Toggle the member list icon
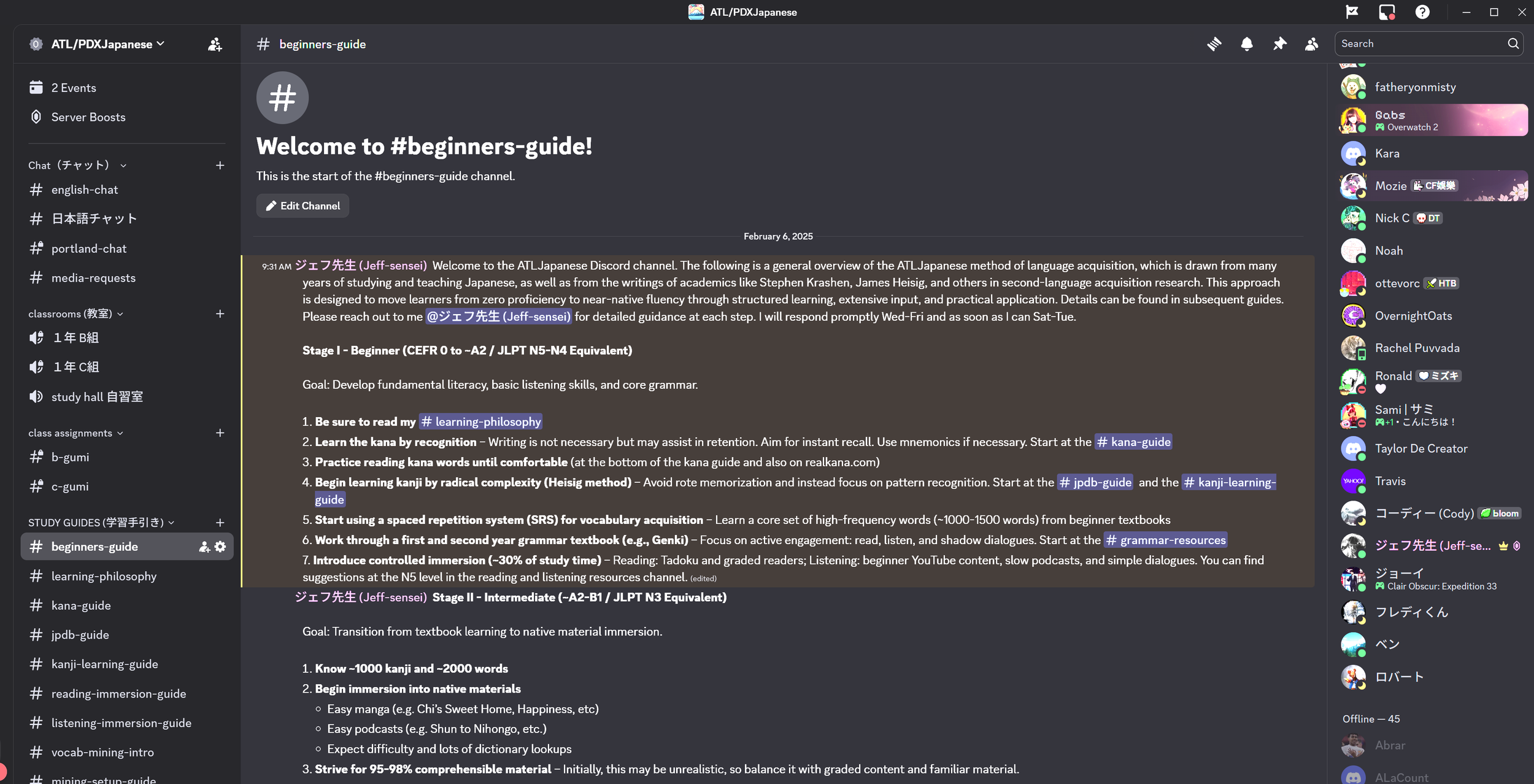This screenshot has height=784, width=1534. pos(1311,44)
